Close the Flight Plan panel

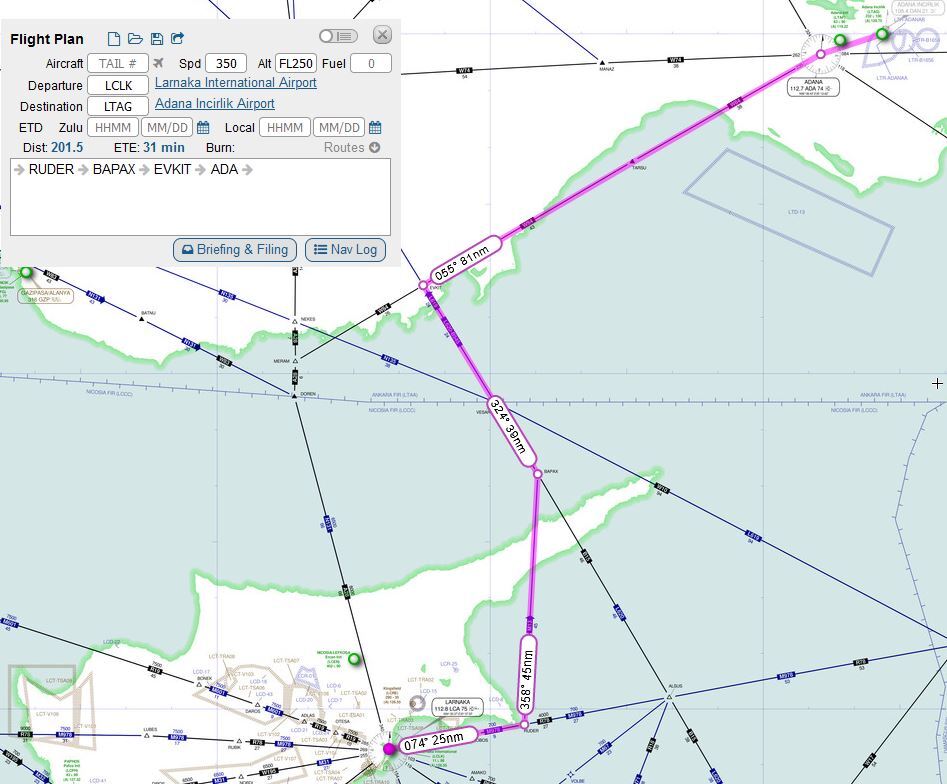pyautogui.click(x=382, y=35)
